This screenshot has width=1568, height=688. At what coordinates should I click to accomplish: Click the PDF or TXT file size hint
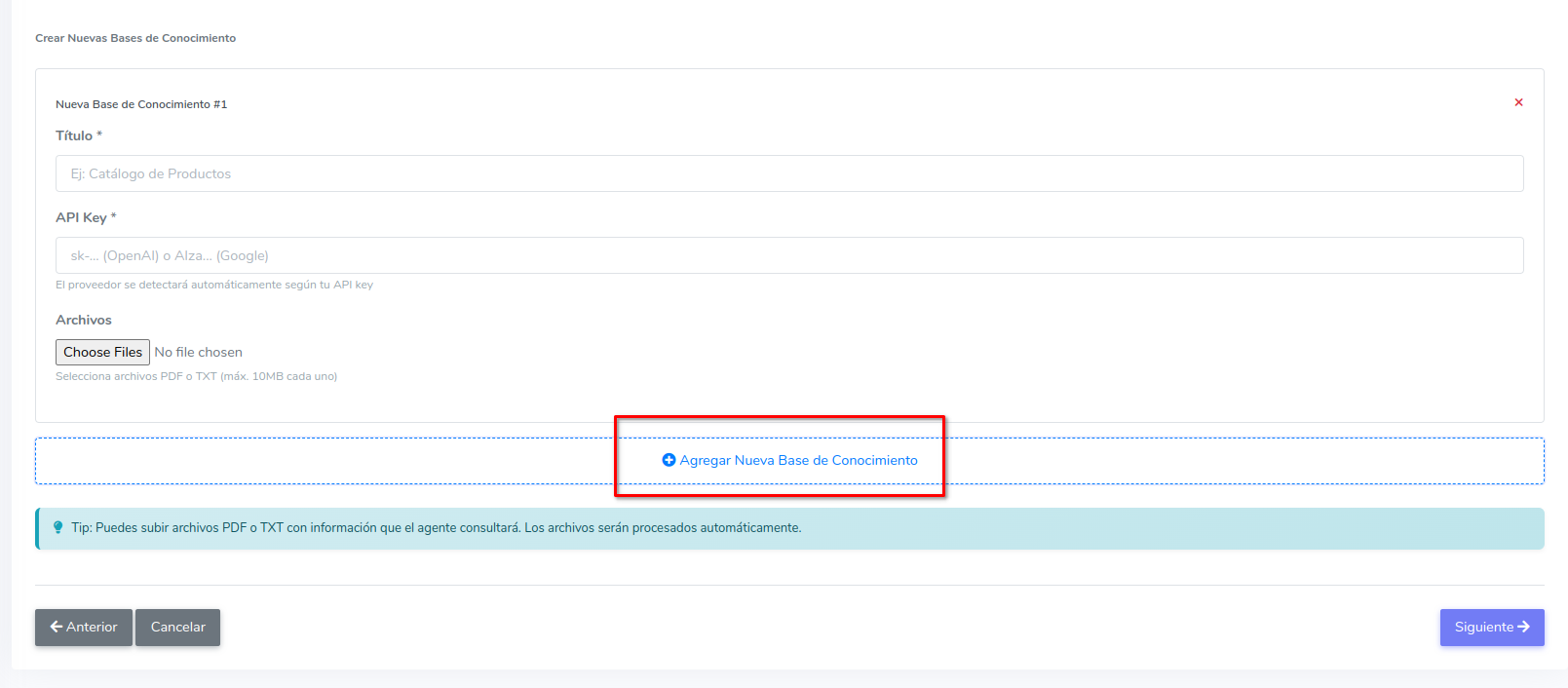tap(196, 376)
